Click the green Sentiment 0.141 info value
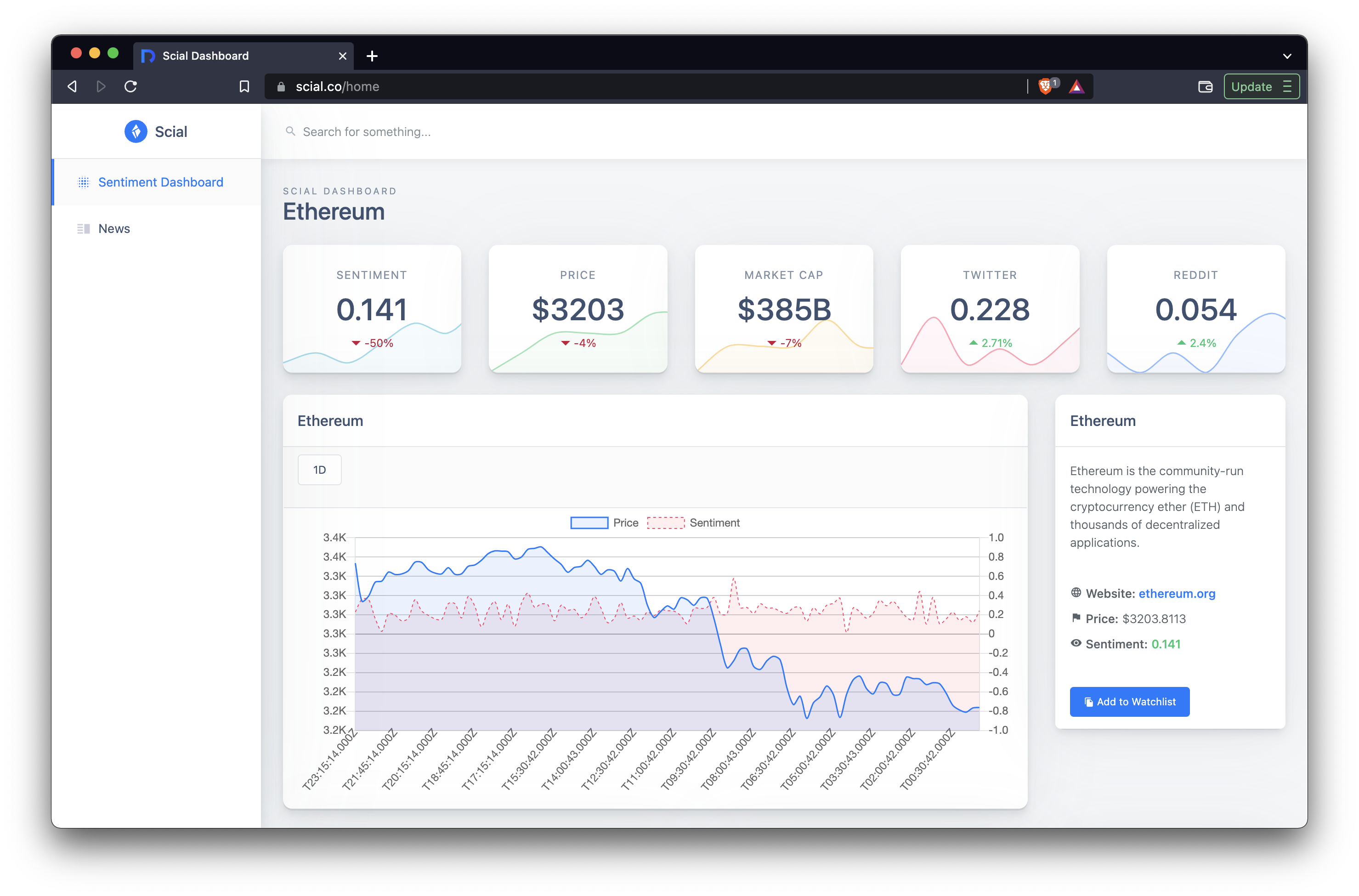Screen dimensions: 1359x896 point(1165,644)
